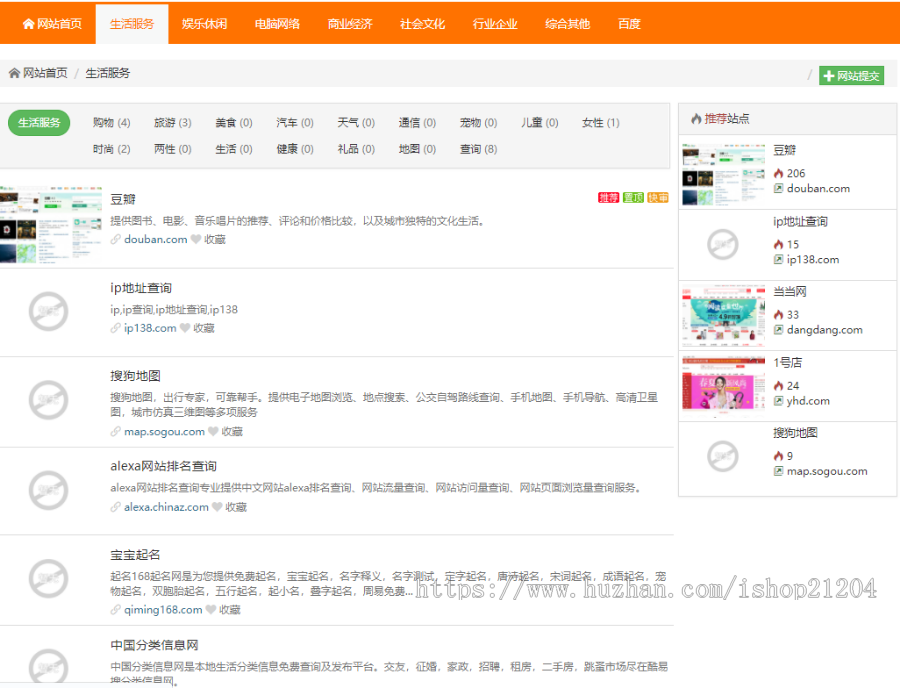The width and height of the screenshot is (900, 688).
Task: Open 搜狗地图 title in 推荐站点 sidebar
Action: point(796,433)
